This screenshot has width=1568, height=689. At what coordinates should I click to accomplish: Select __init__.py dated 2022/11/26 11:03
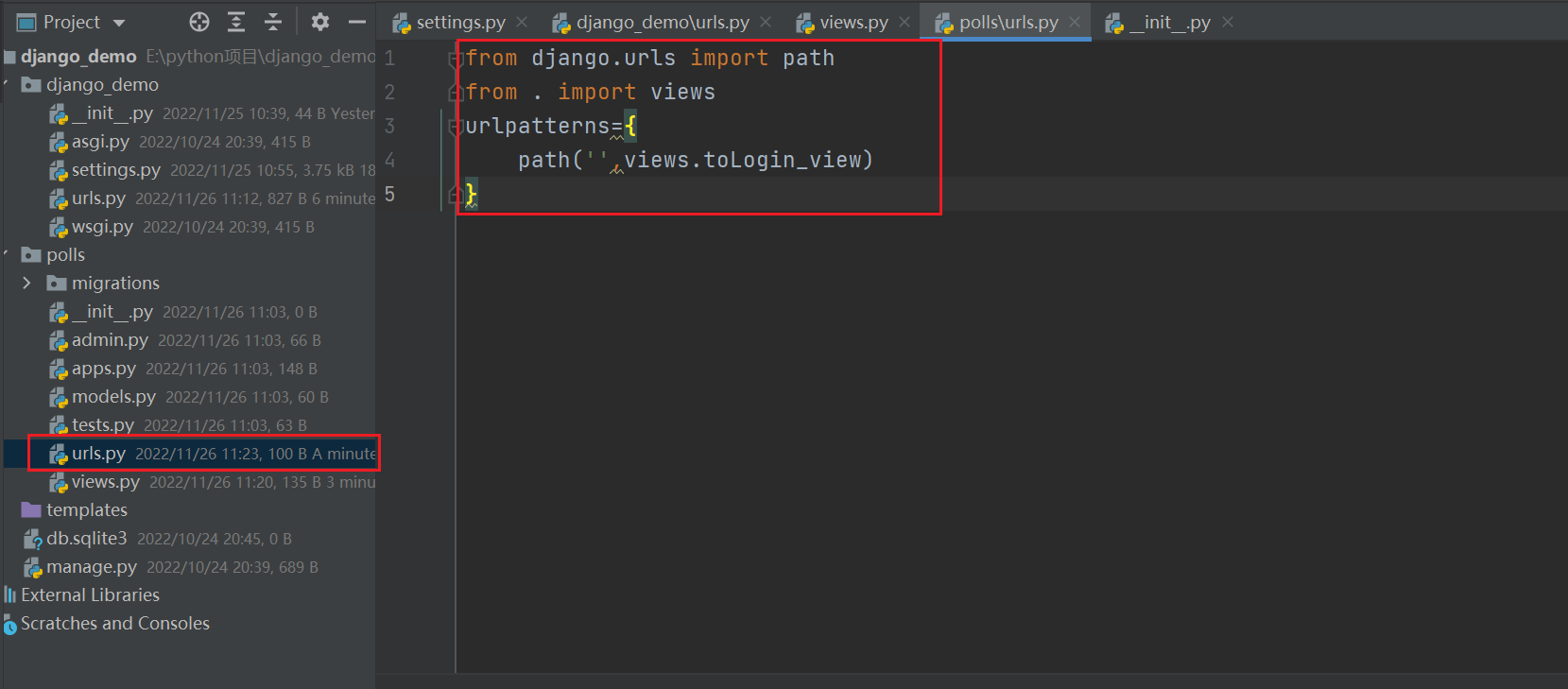(112, 312)
